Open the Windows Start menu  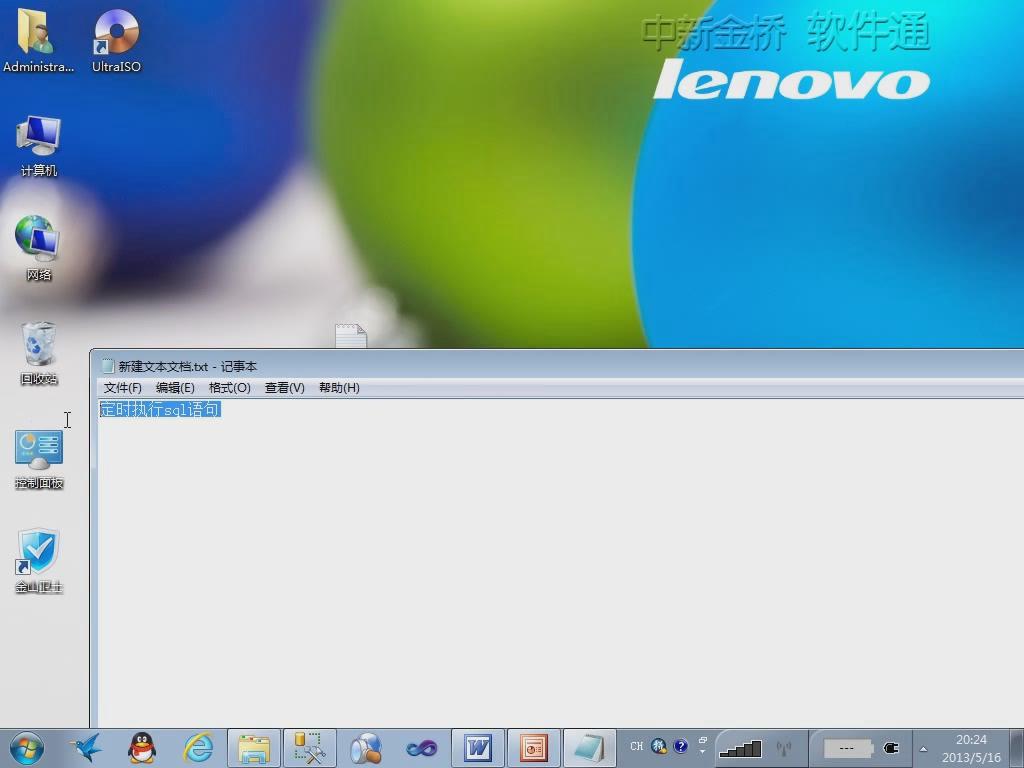click(27, 748)
